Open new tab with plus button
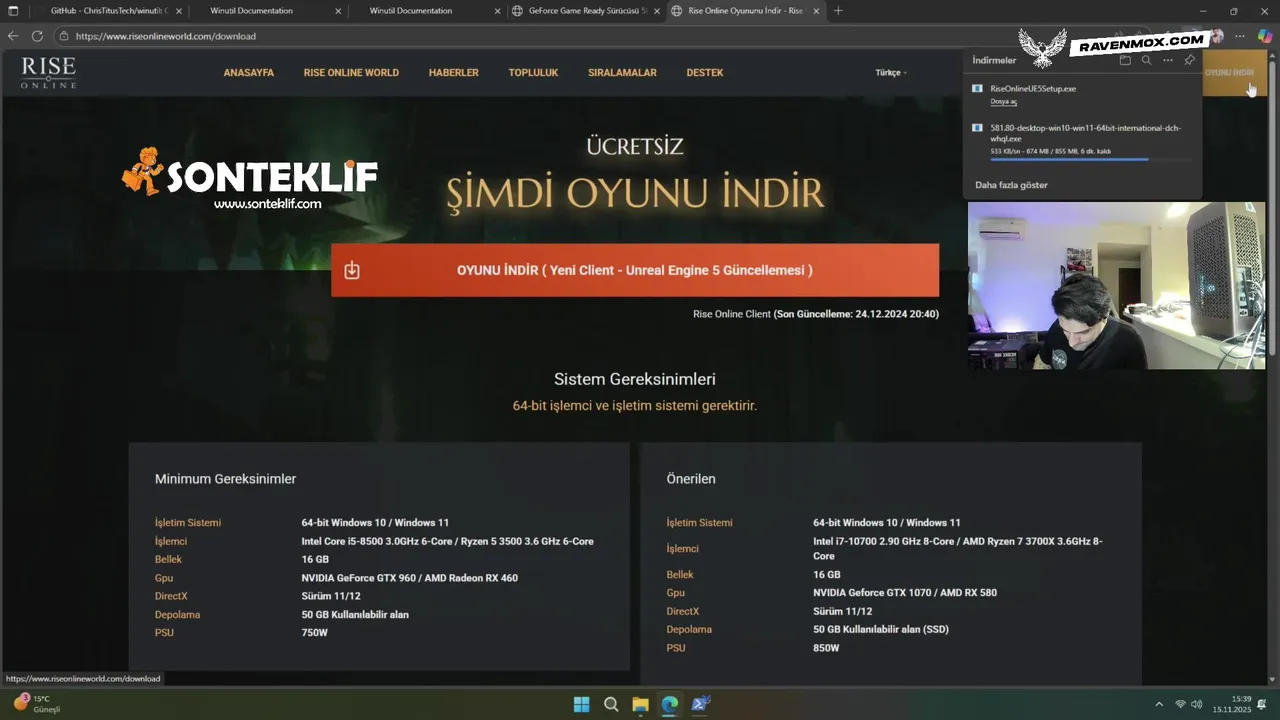 [x=838, y=11]
